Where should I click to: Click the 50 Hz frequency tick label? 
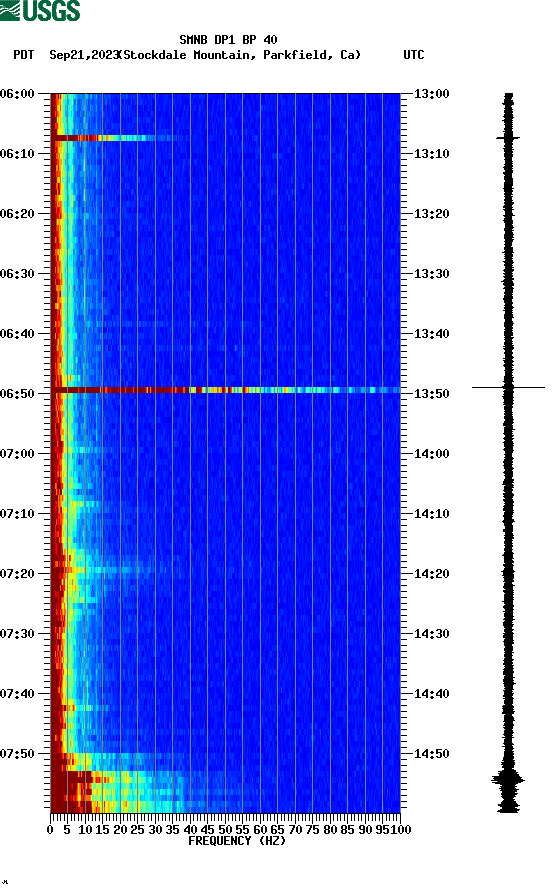226,830
